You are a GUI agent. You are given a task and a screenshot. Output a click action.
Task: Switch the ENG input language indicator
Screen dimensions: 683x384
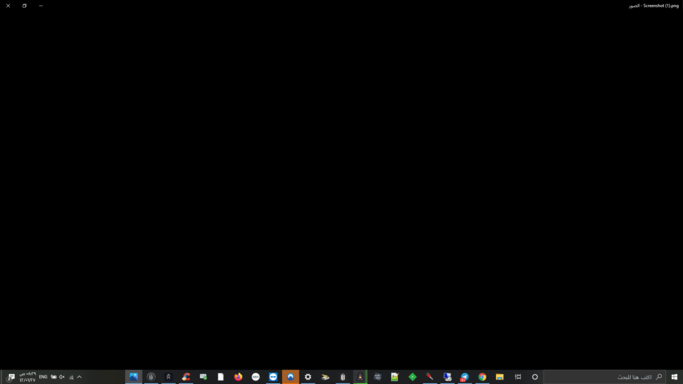click(x=43, y=377)
